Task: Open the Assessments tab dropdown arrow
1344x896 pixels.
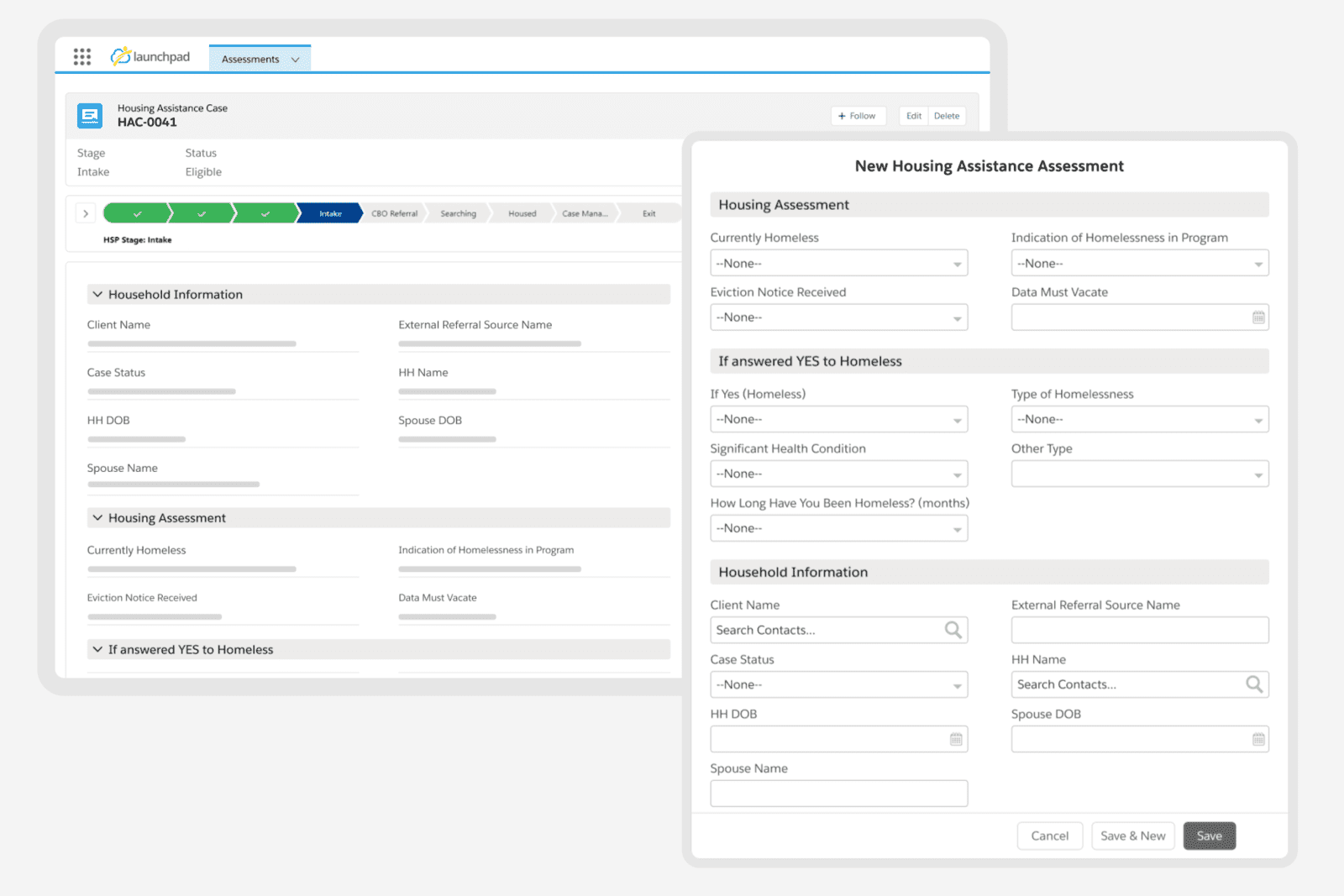Action: click(295, 60)
